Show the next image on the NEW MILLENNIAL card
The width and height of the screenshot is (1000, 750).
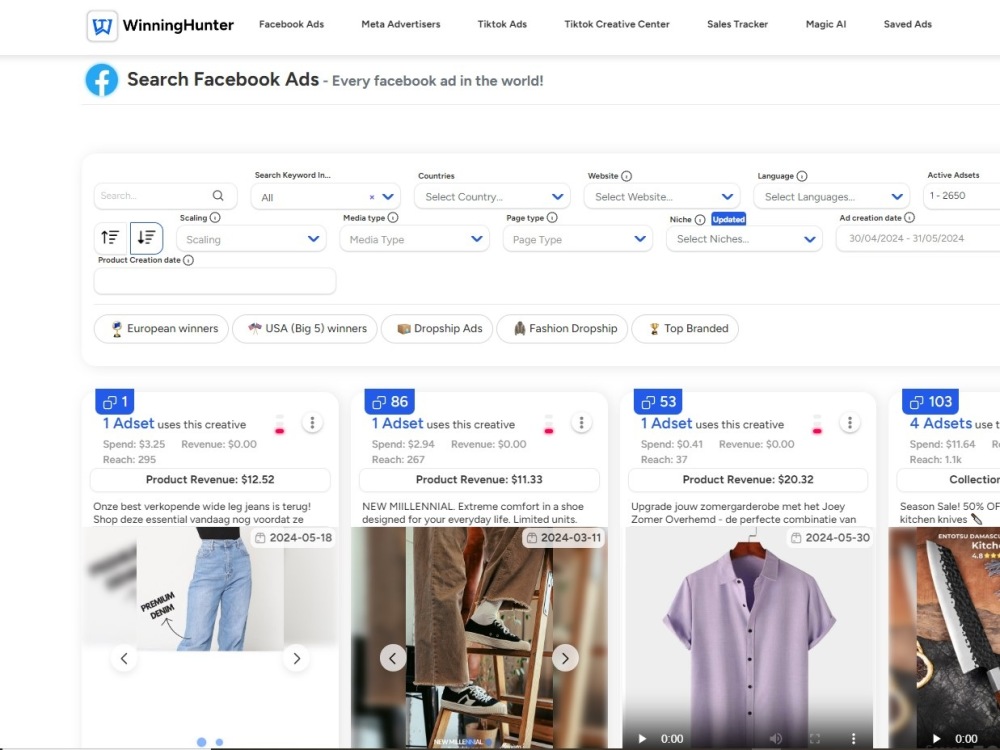565,658
